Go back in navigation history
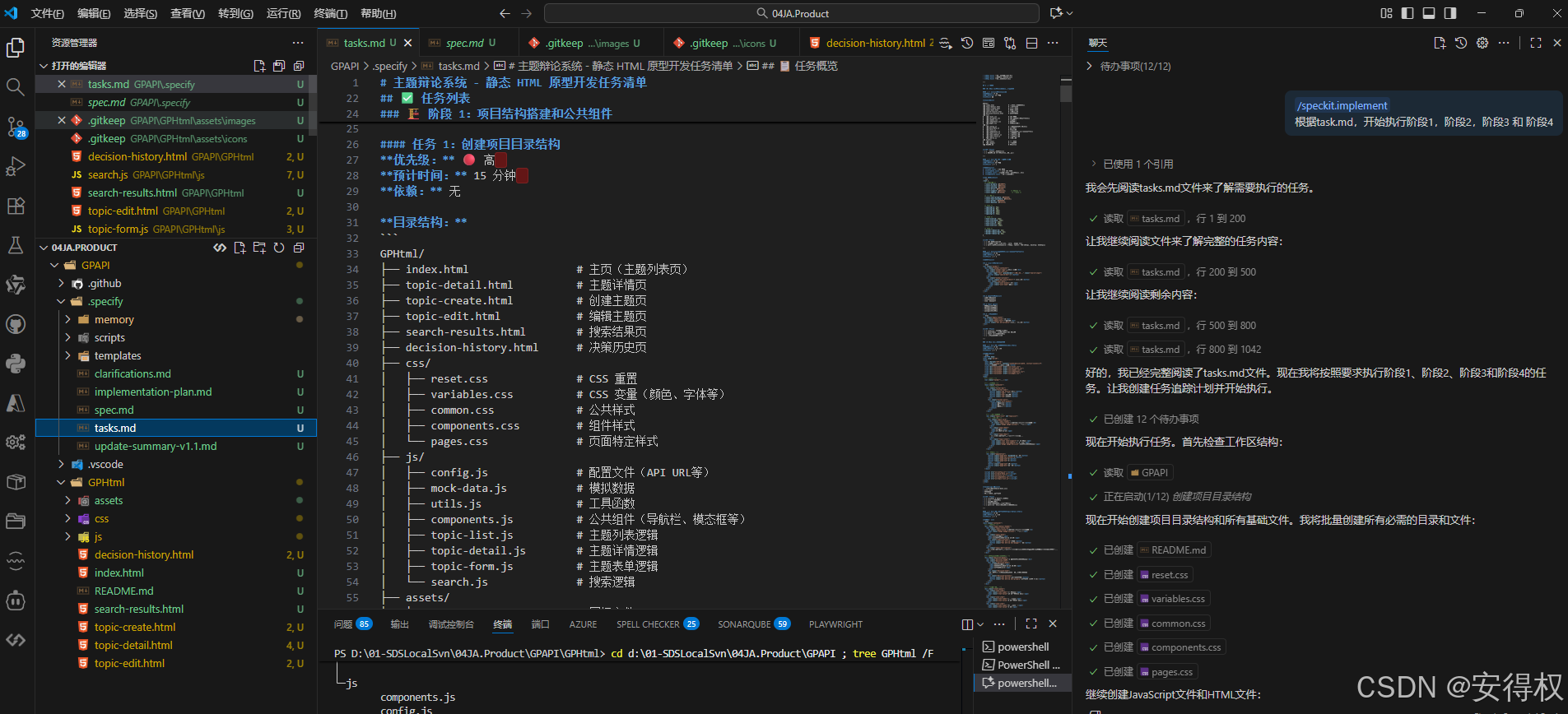The height and width of the screenshot is (714, 1568). tap(505, 13)
